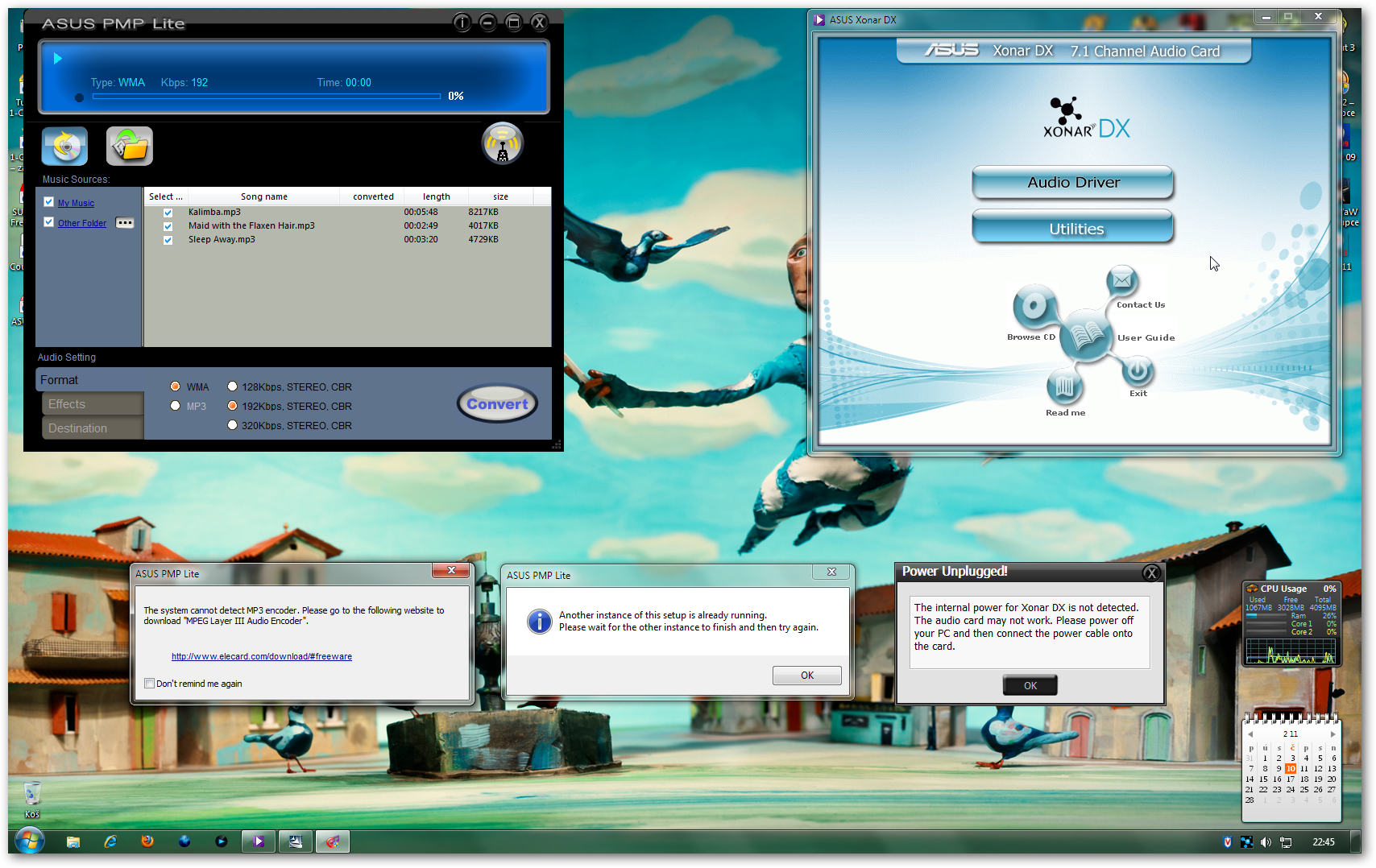
Task: Select the Maid with the Flaxen Hair.mp3 row
Action: point(347,226)
